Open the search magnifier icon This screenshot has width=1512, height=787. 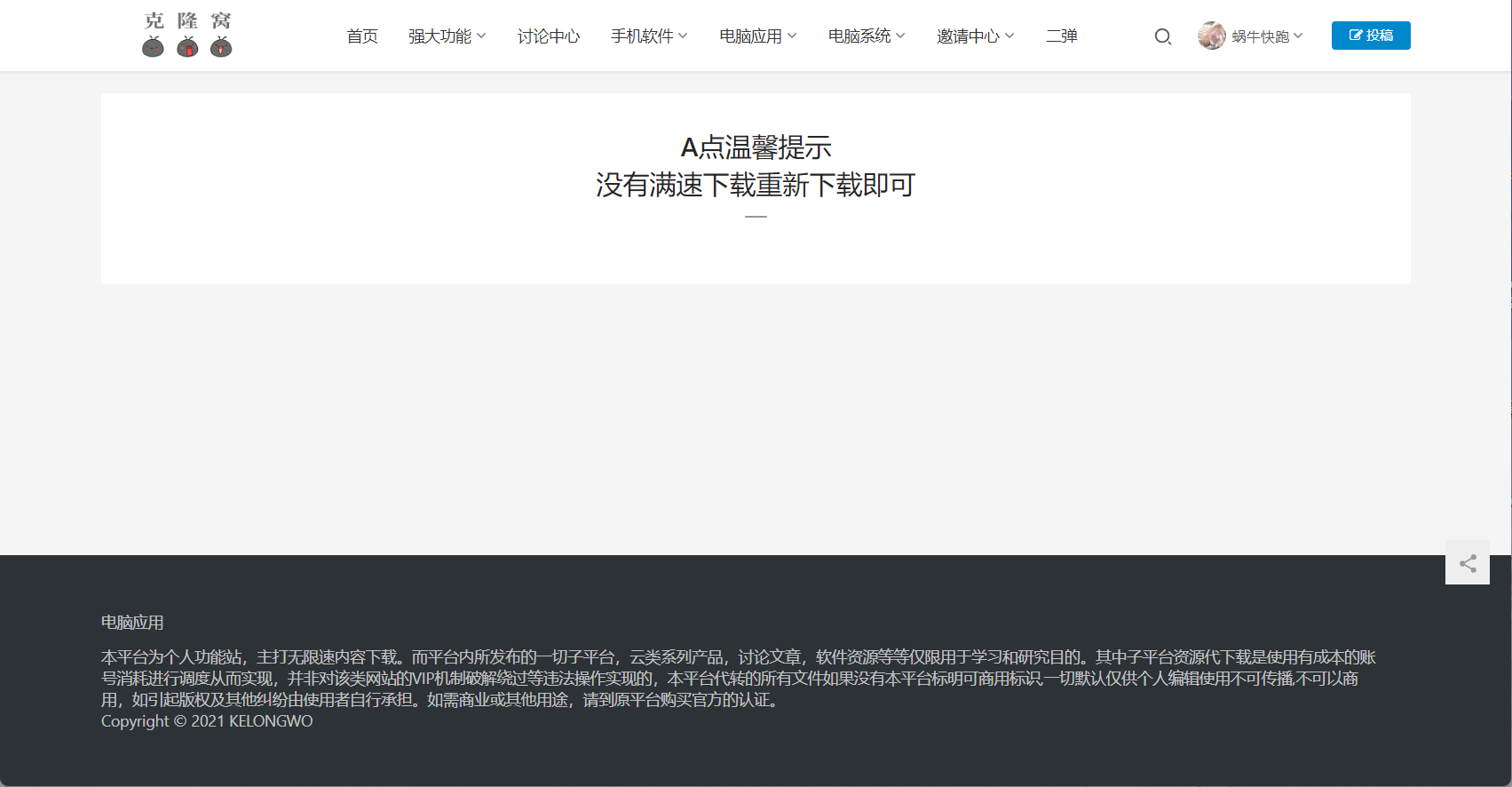click(1163, 36)
